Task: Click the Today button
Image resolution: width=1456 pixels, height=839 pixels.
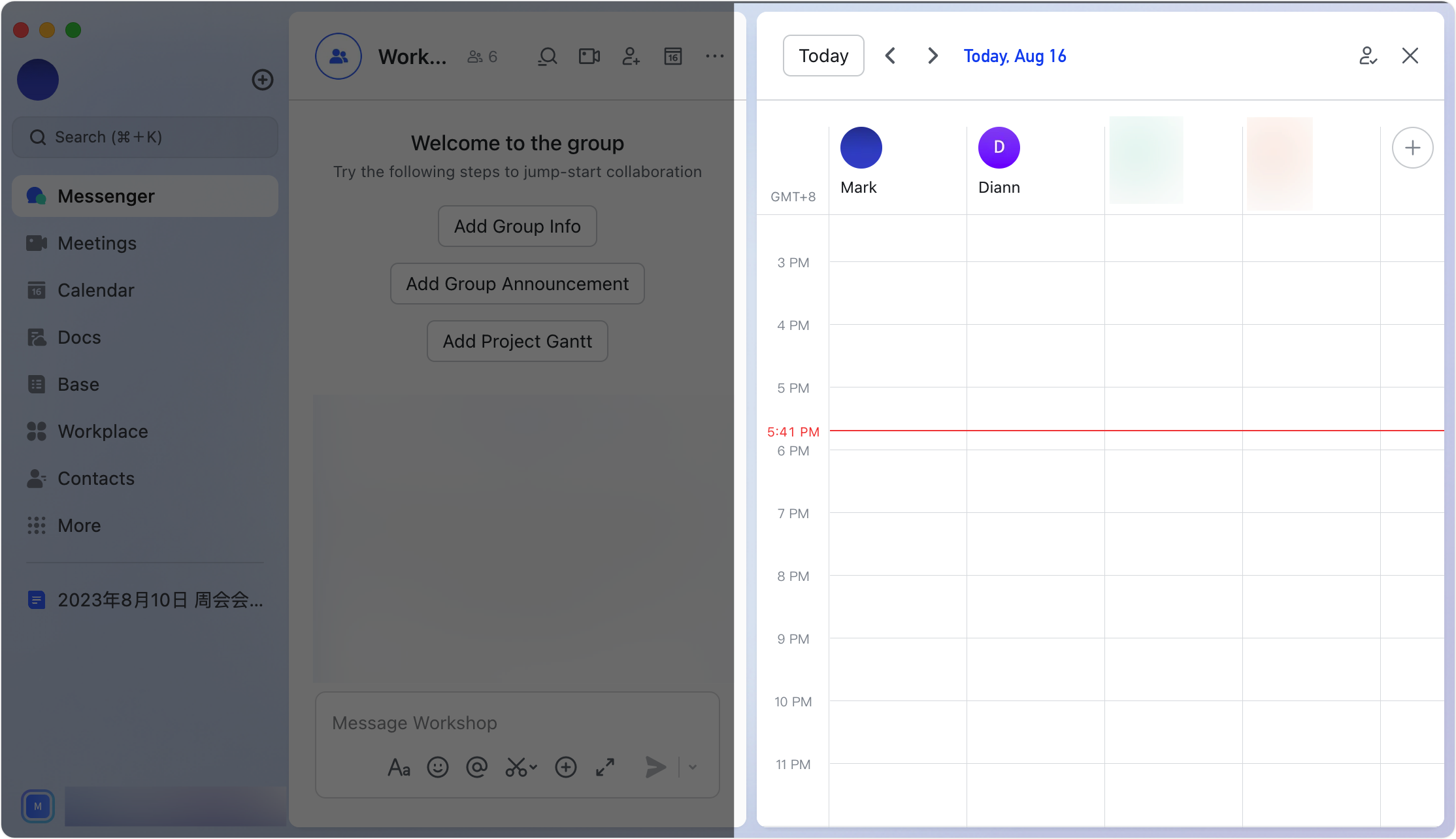Action: [823, 56]
